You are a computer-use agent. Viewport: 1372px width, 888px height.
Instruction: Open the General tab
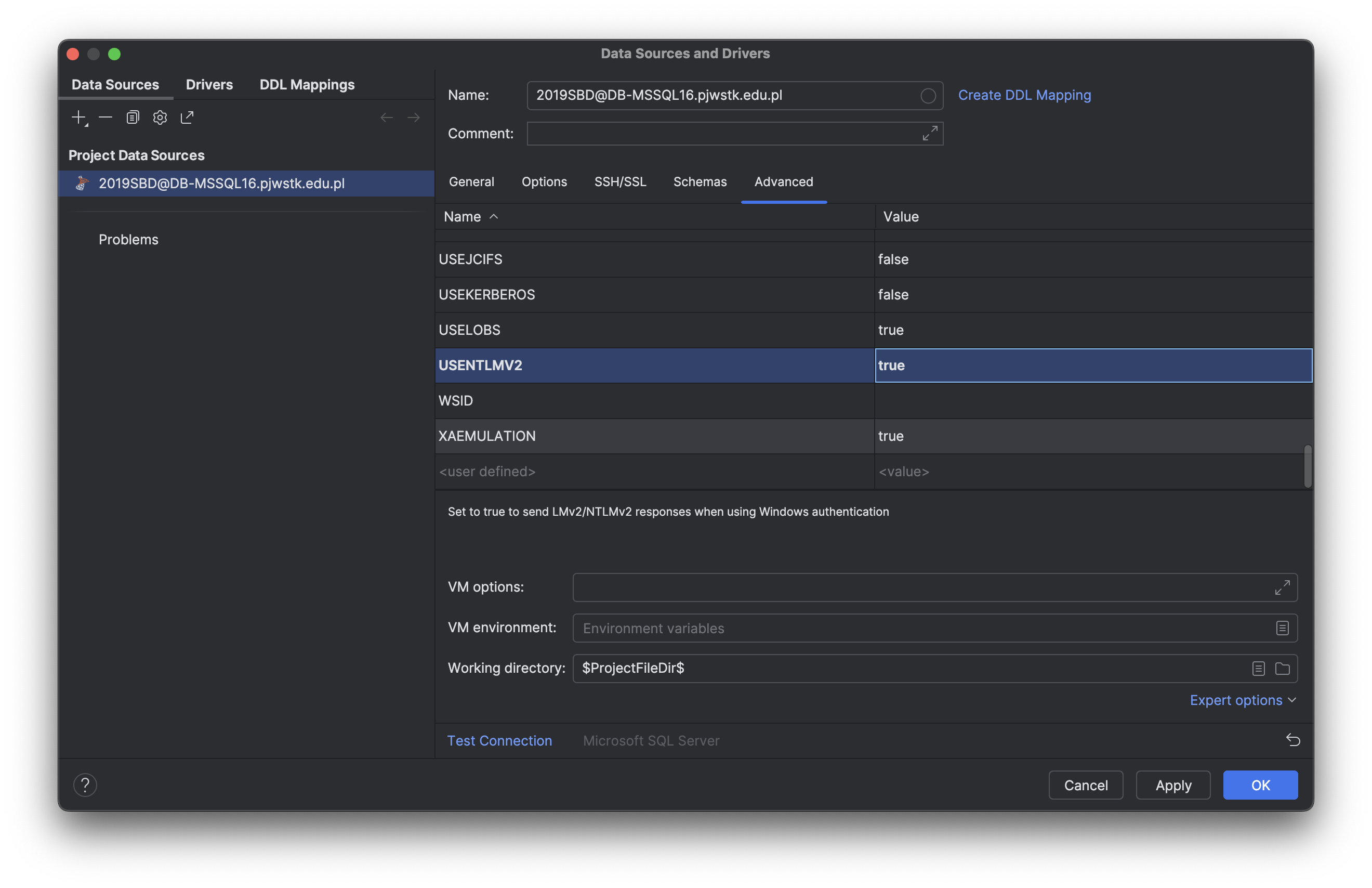pyautogui.click(x=471, y=181)
